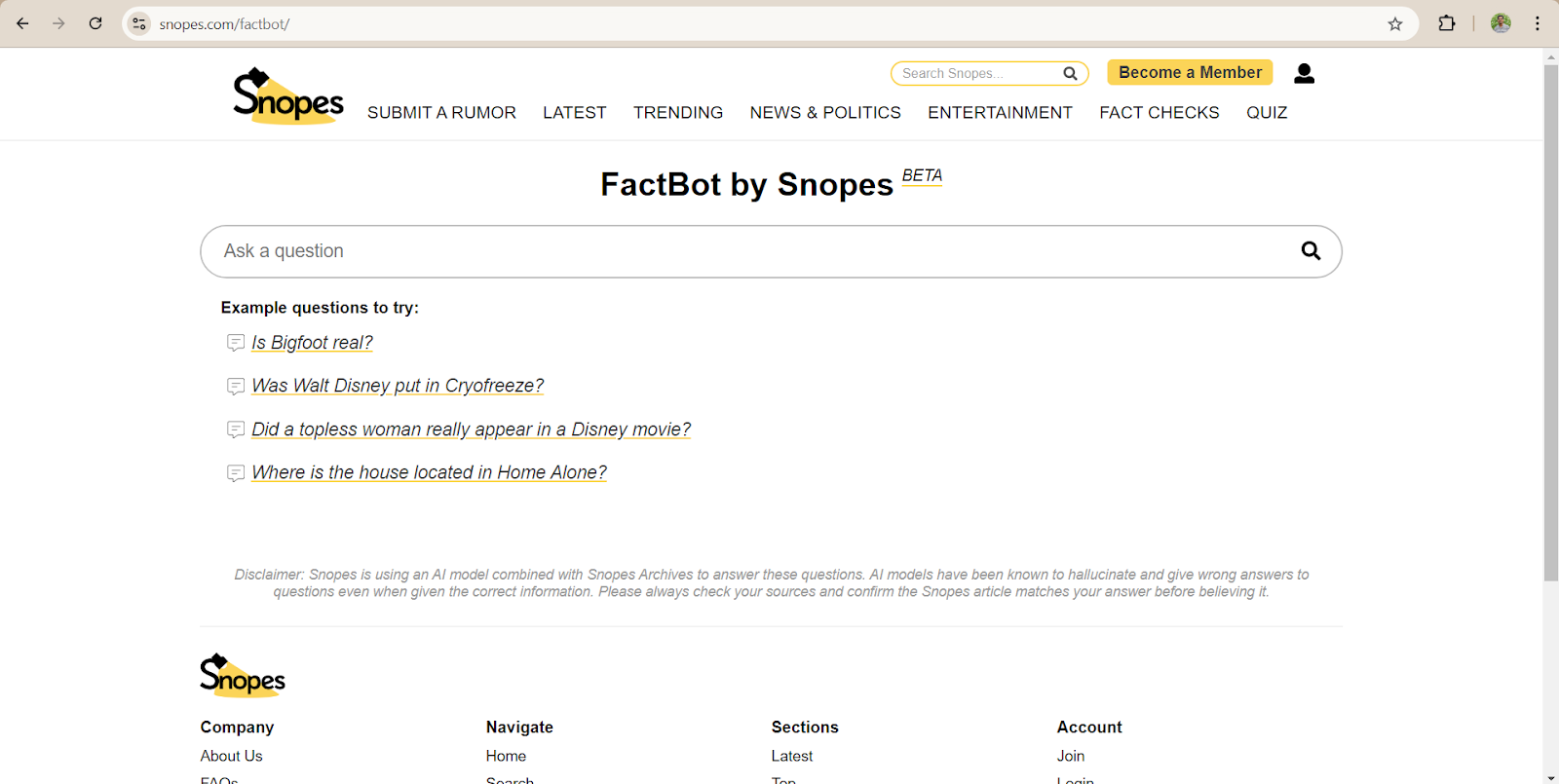Choose Where is the Home Alone house question
1559x784 pixels.
tap(429, 472)
